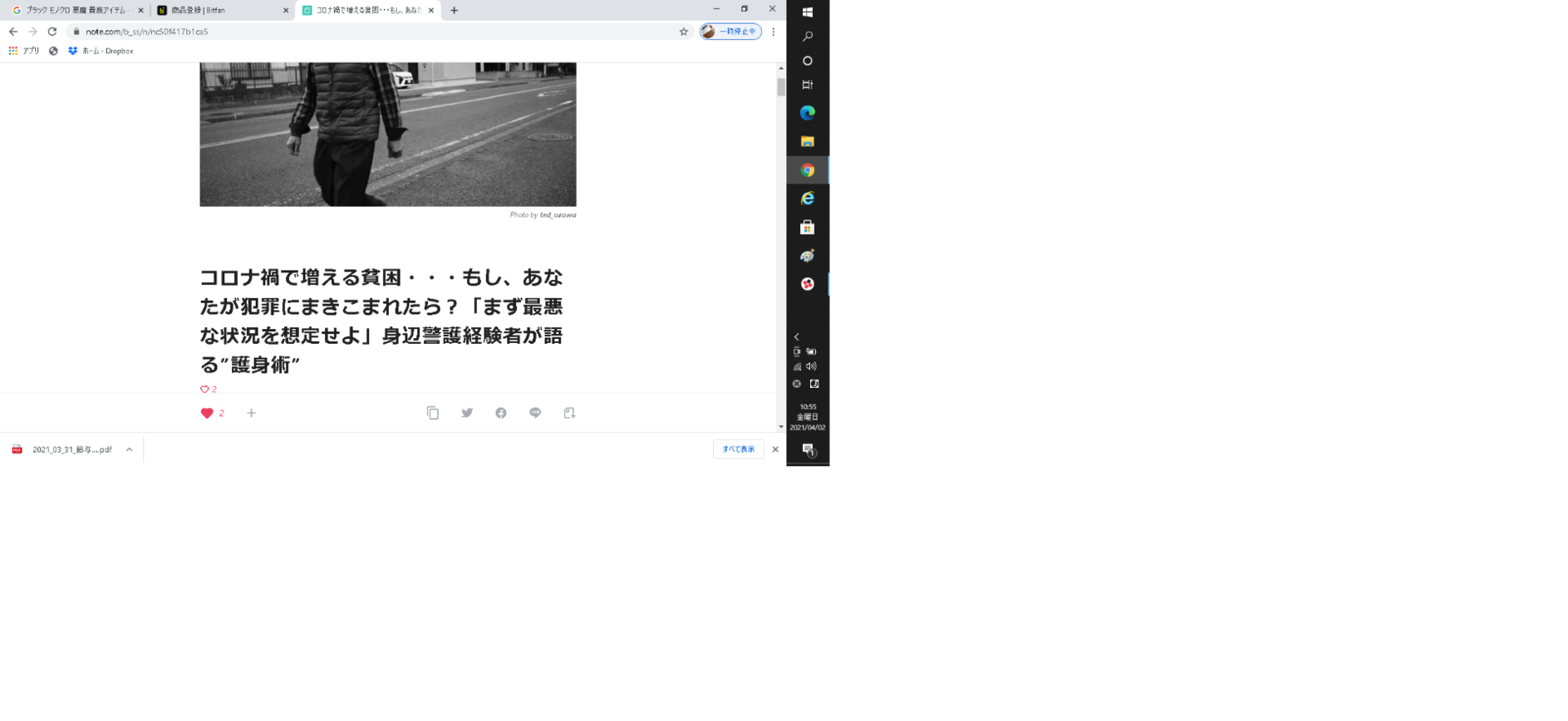Close the Bitfan tab
Screen dimensions: 1568x721
click(286, 10)
